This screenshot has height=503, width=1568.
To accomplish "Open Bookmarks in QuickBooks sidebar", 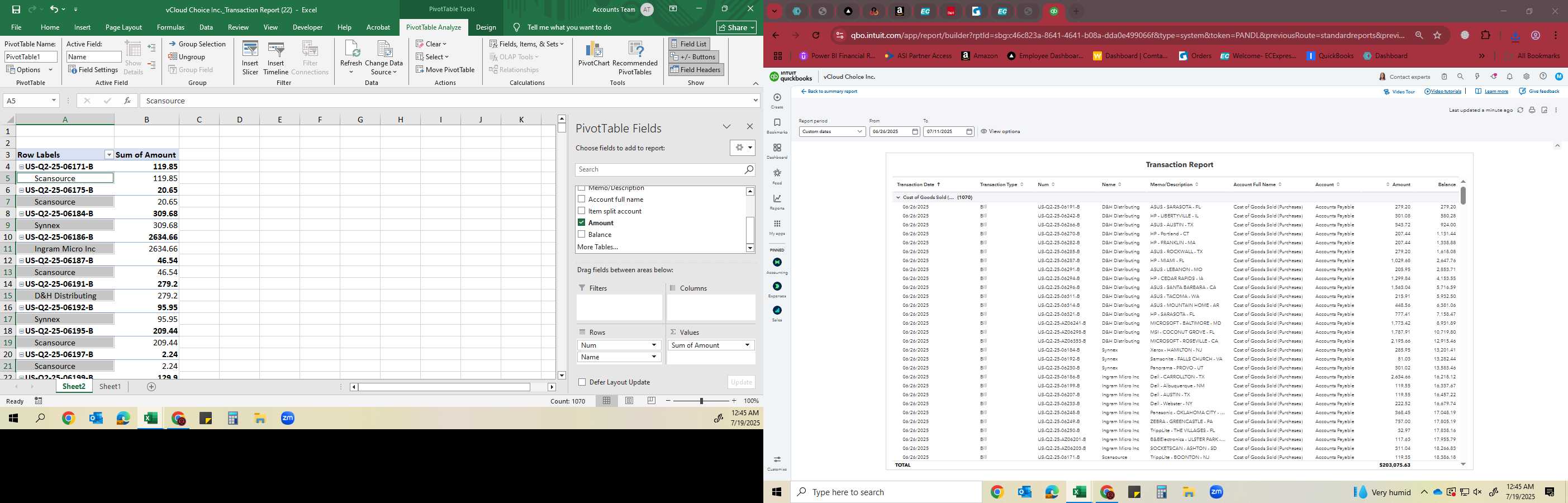I will click(x=777, y=126).
